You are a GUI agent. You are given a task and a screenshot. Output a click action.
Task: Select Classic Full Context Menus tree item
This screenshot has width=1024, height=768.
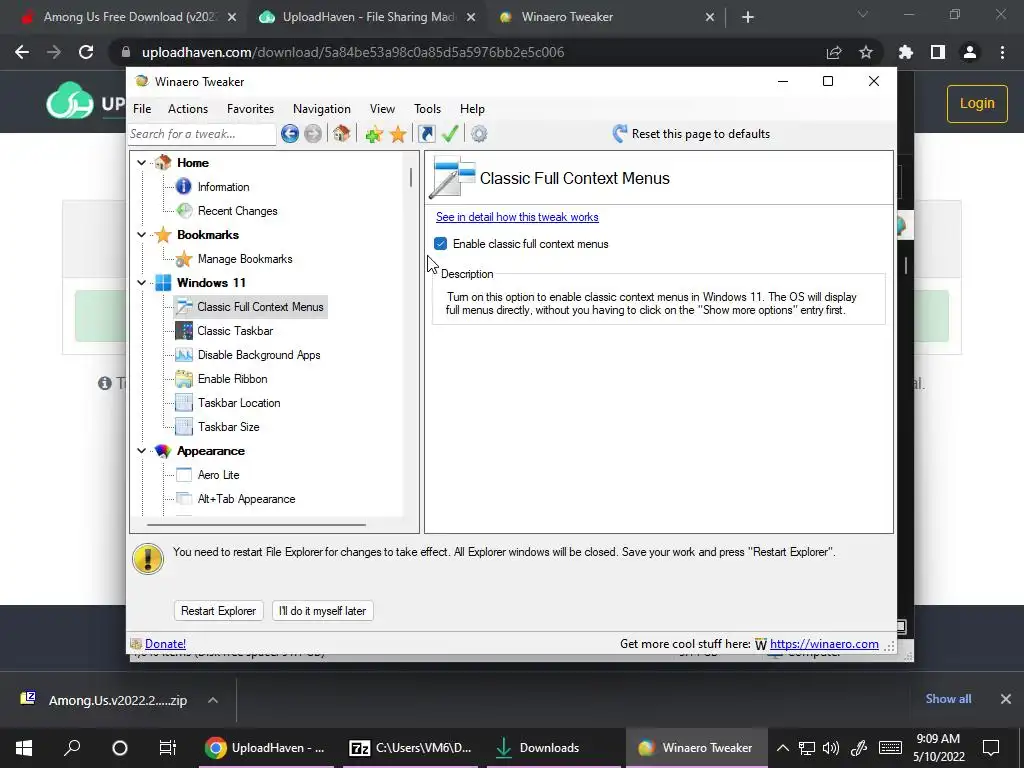[x=250, y=307]
